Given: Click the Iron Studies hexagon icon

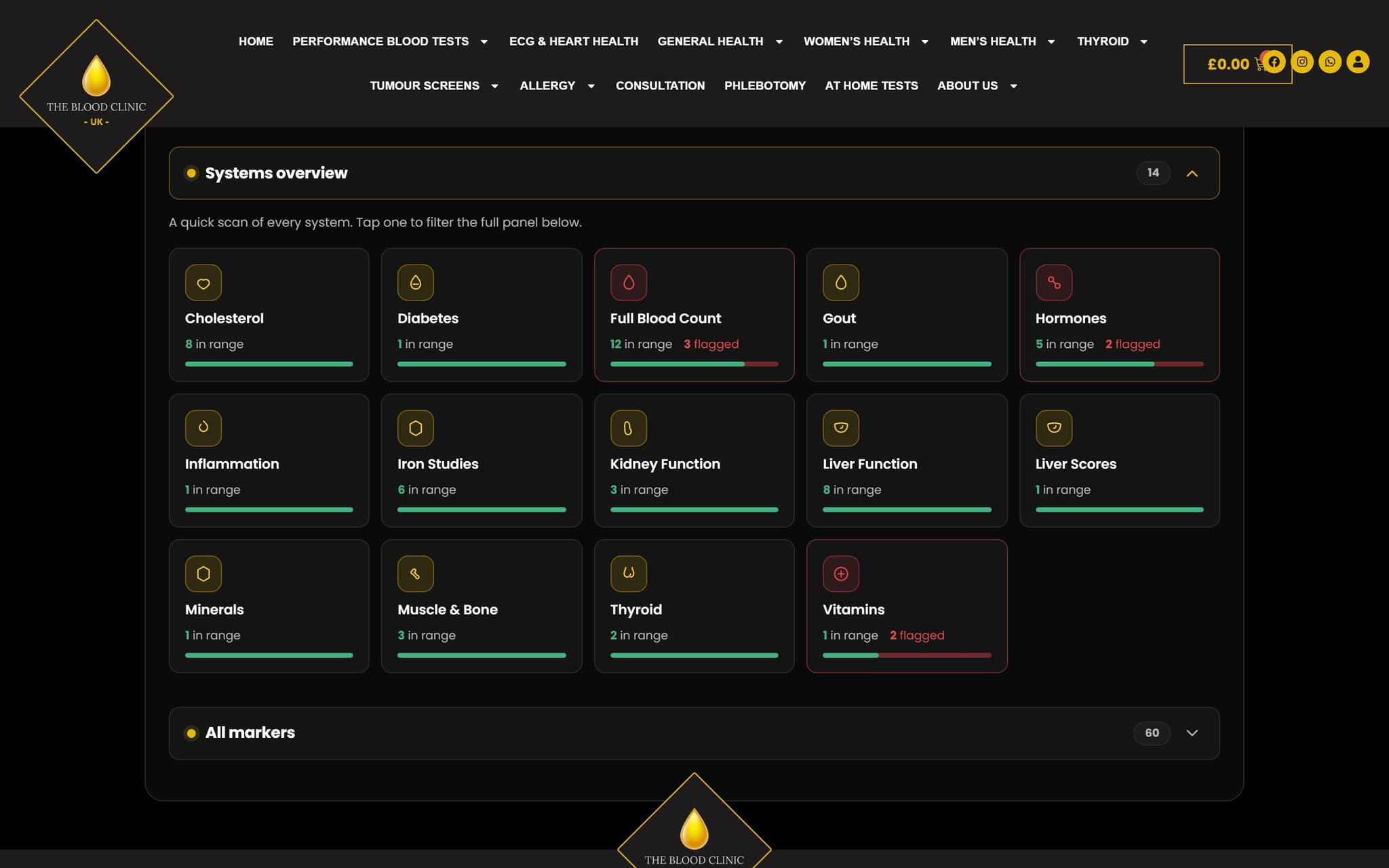Looking at the screenshot, I should pos(416,428).
